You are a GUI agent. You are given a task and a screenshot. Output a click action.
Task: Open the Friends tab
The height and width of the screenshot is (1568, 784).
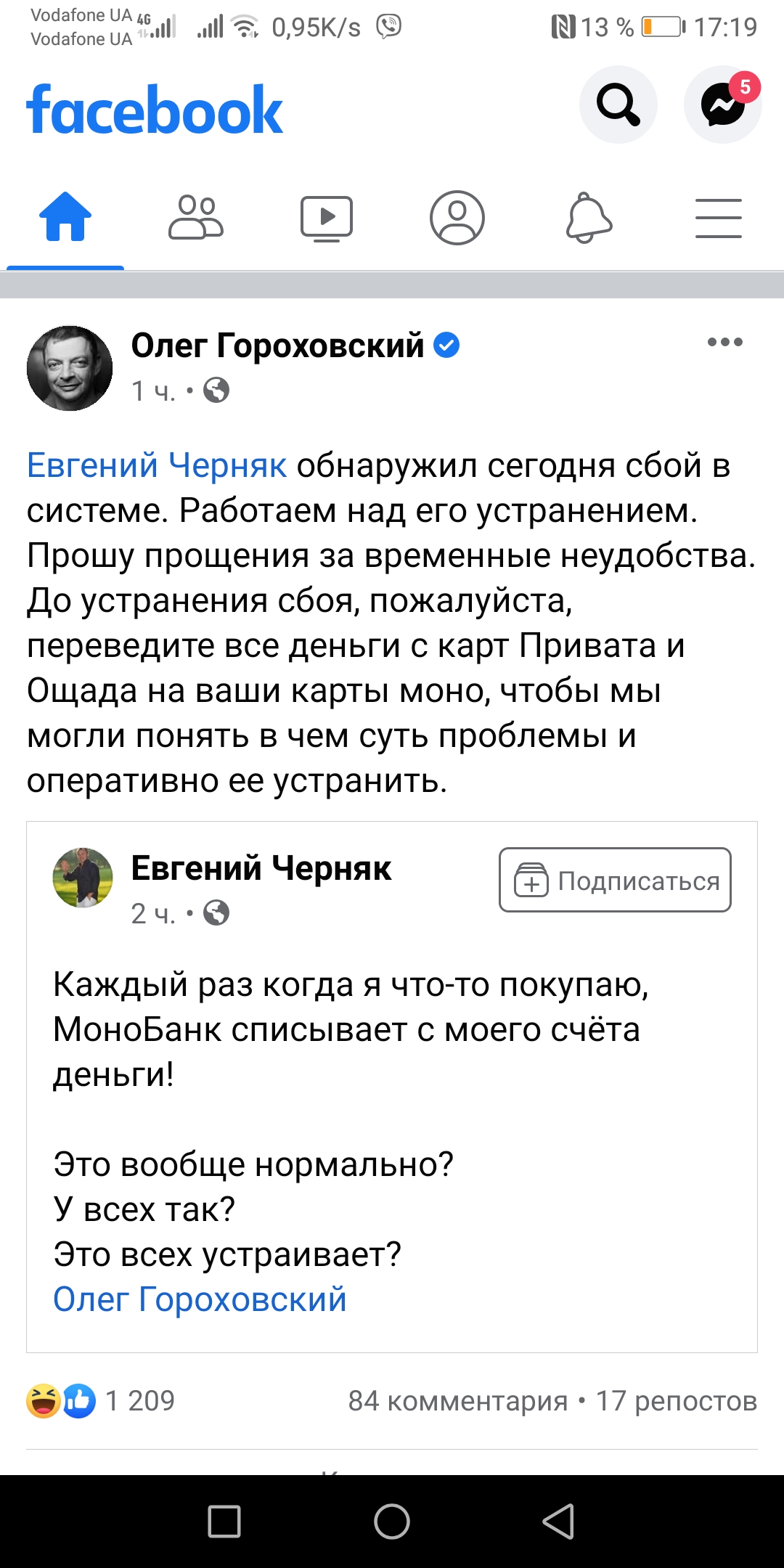point(196,217)
